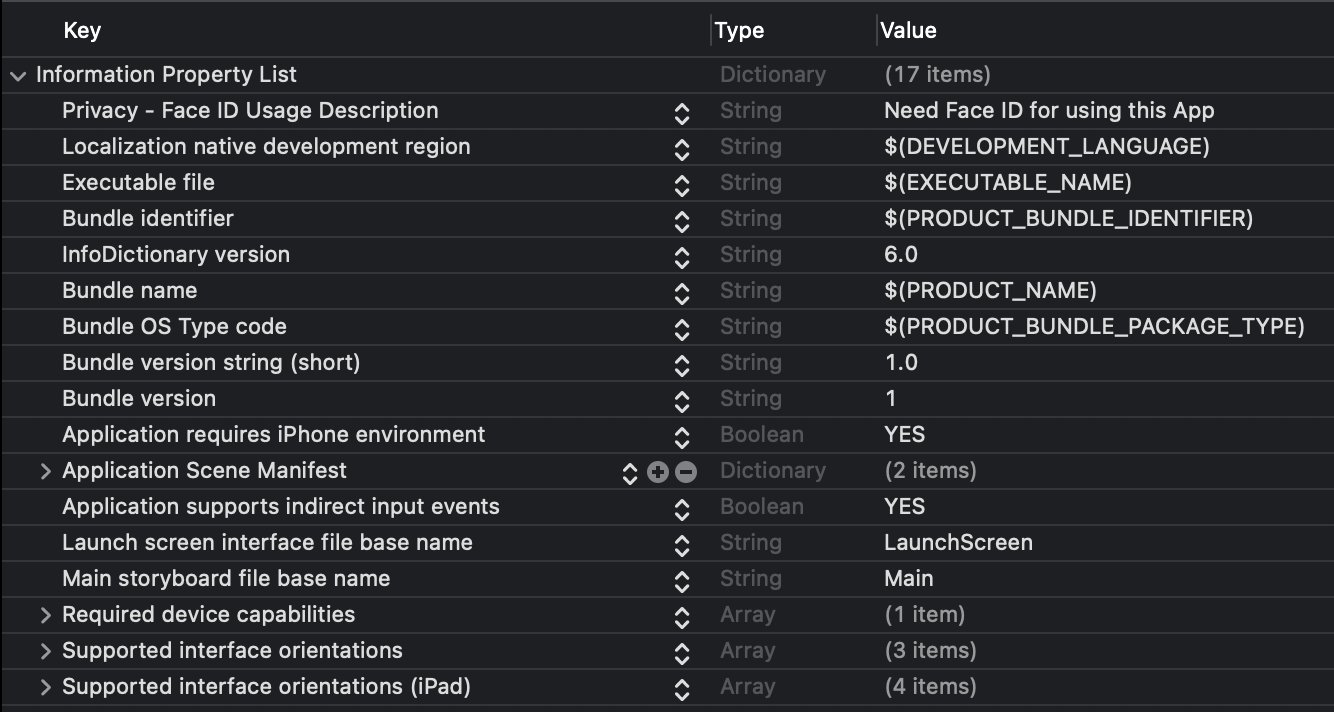This screenshot has width=1334, height=712.
Task: Expand Supported interface orientations array
Action: click(x=45, y=652)
